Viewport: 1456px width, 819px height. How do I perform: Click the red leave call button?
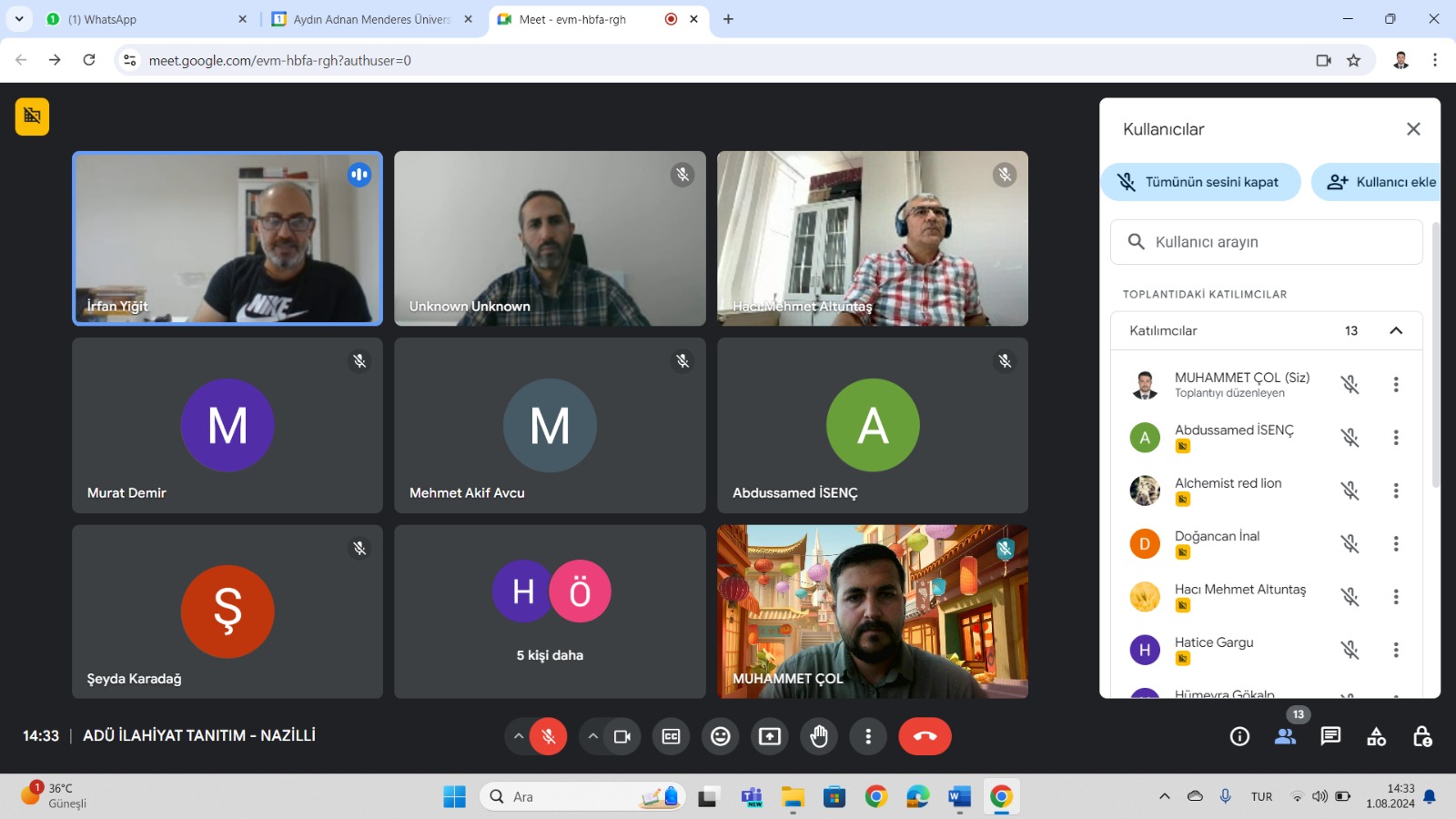click(x=925, y=736)
